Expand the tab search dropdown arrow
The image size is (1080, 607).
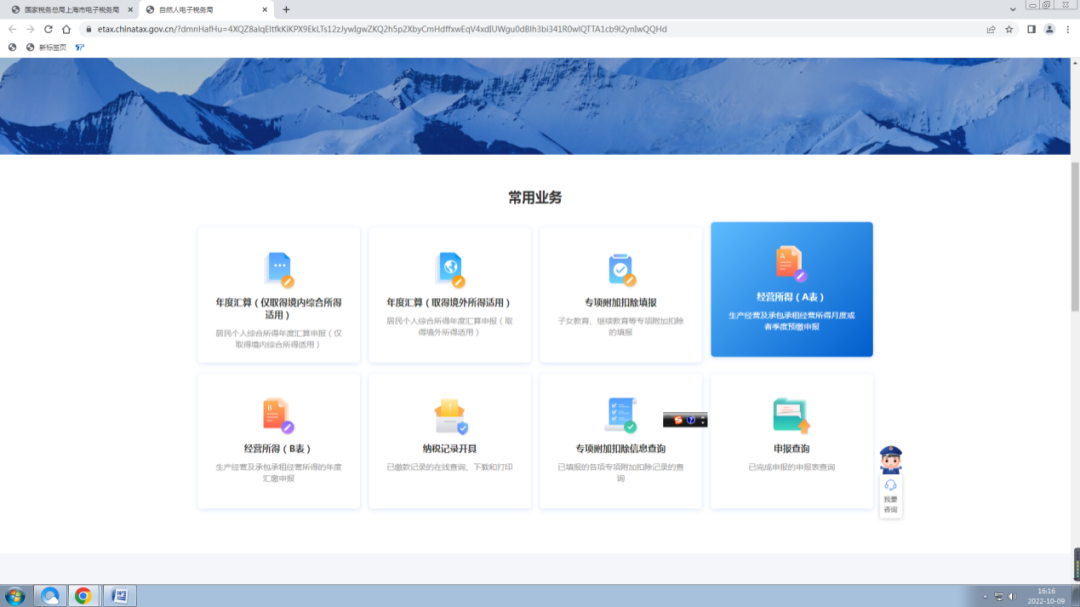pyautogui.click(x=1012, y=10)
